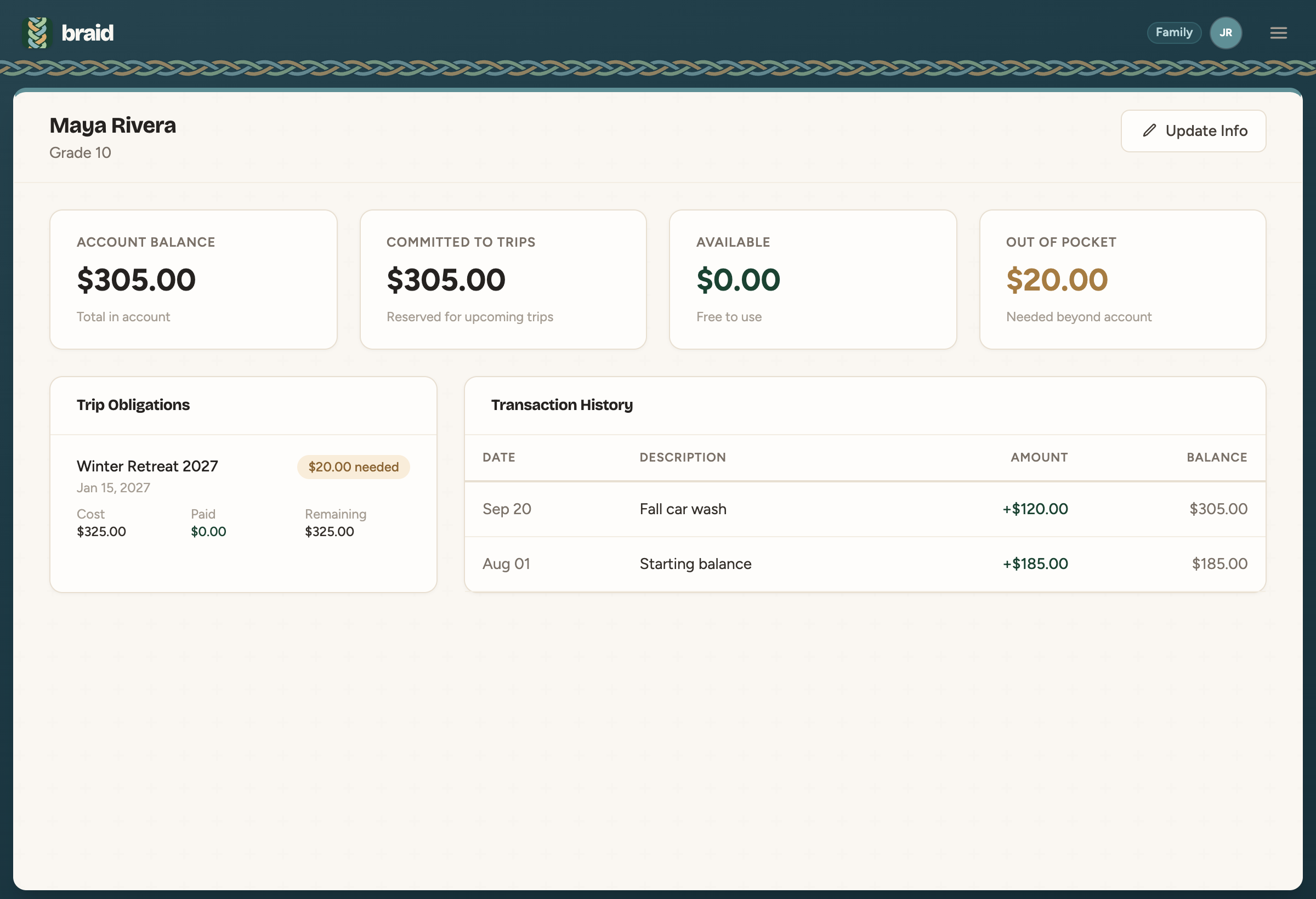Viewport: 1316px width, 899px height.
Task: Select the Committed to Trips card
Action: tap(503, 280)
